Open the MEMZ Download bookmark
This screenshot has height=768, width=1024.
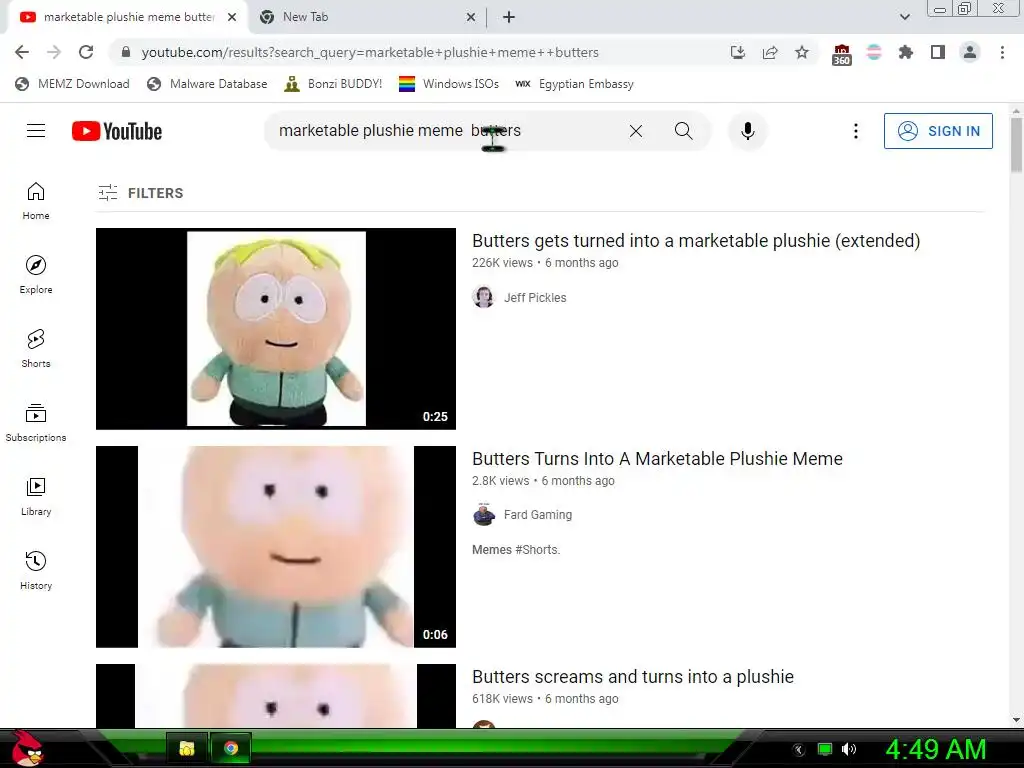coord(72,84)
